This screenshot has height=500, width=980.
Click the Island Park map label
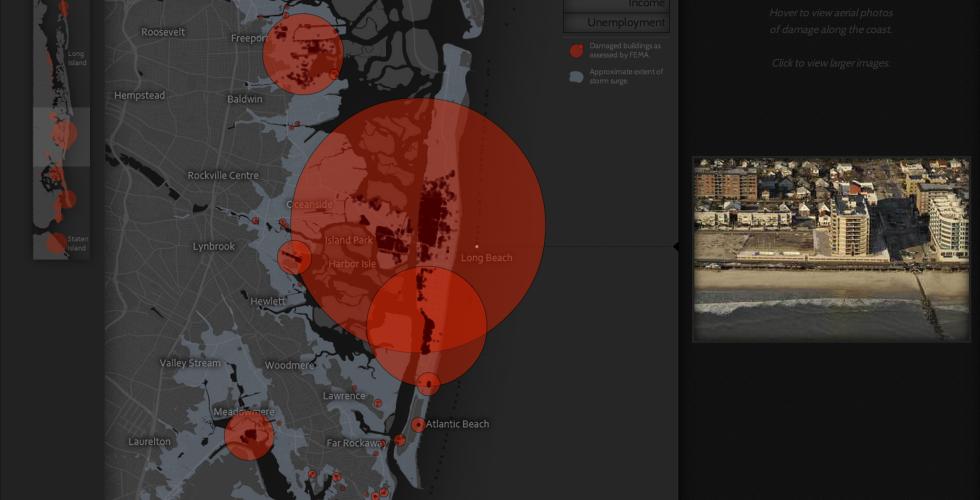click(x=349, y=240)
